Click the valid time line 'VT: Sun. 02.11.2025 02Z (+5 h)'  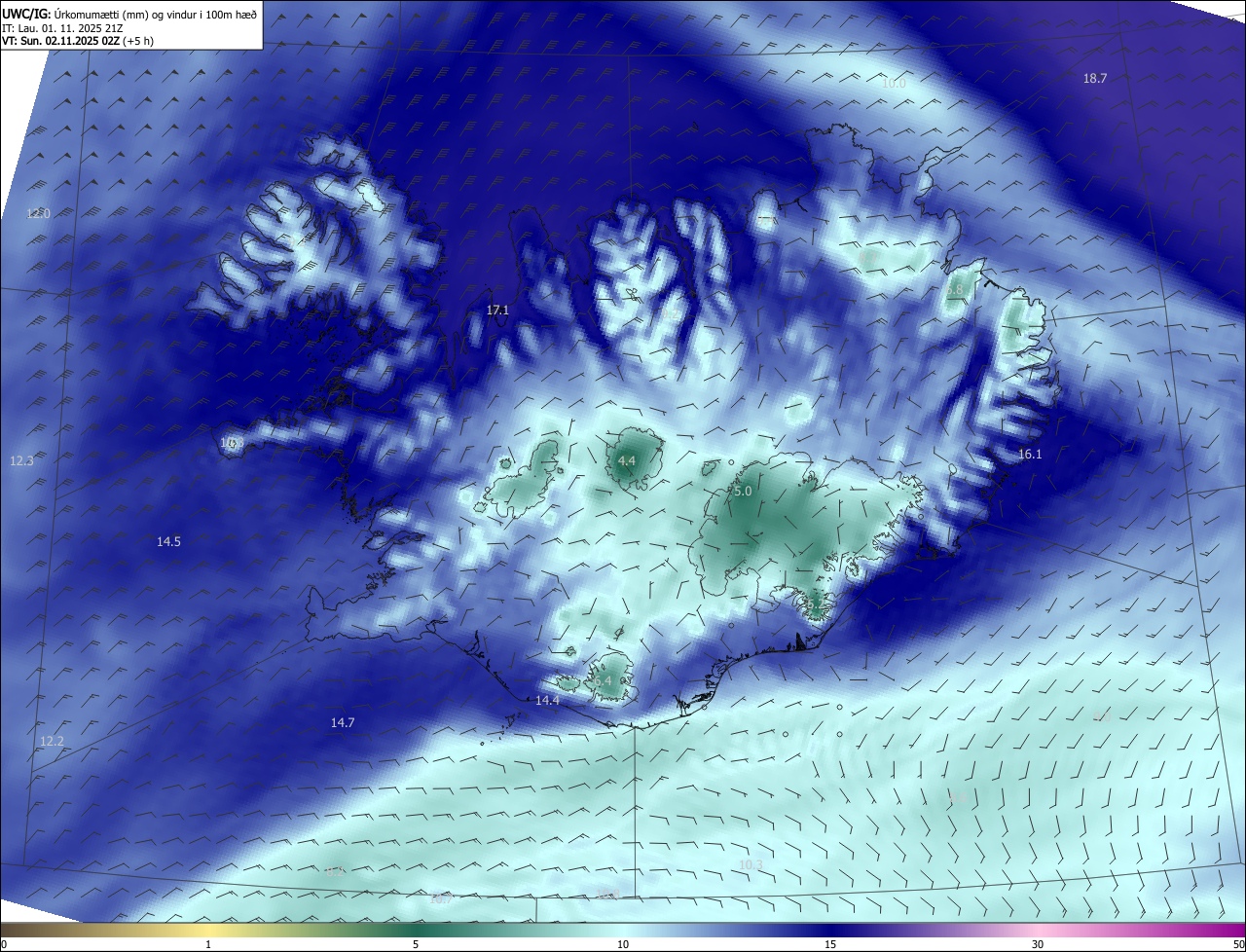77,41
